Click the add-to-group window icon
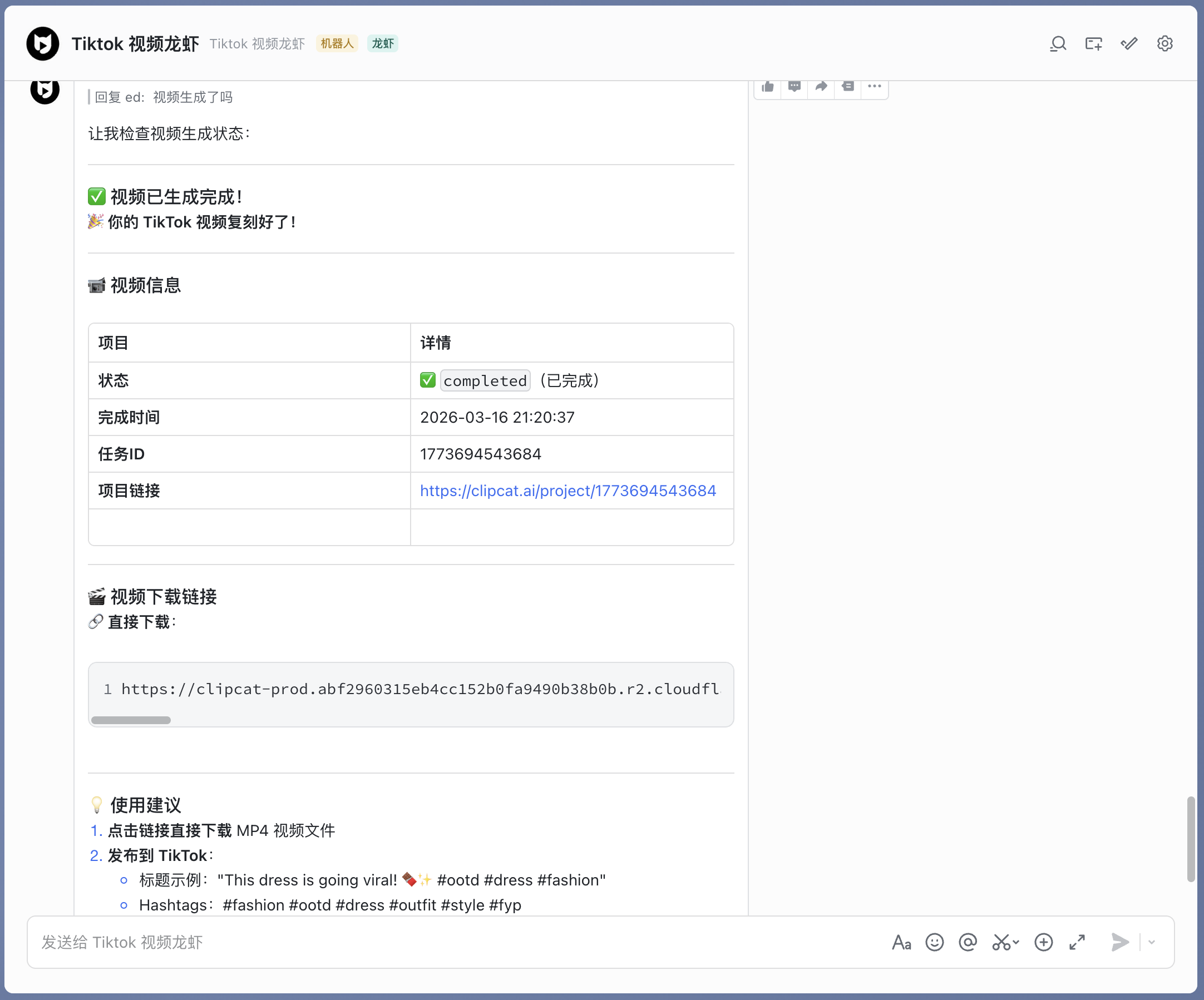Screen dimensions: 1204x1000 (1093, 43)
